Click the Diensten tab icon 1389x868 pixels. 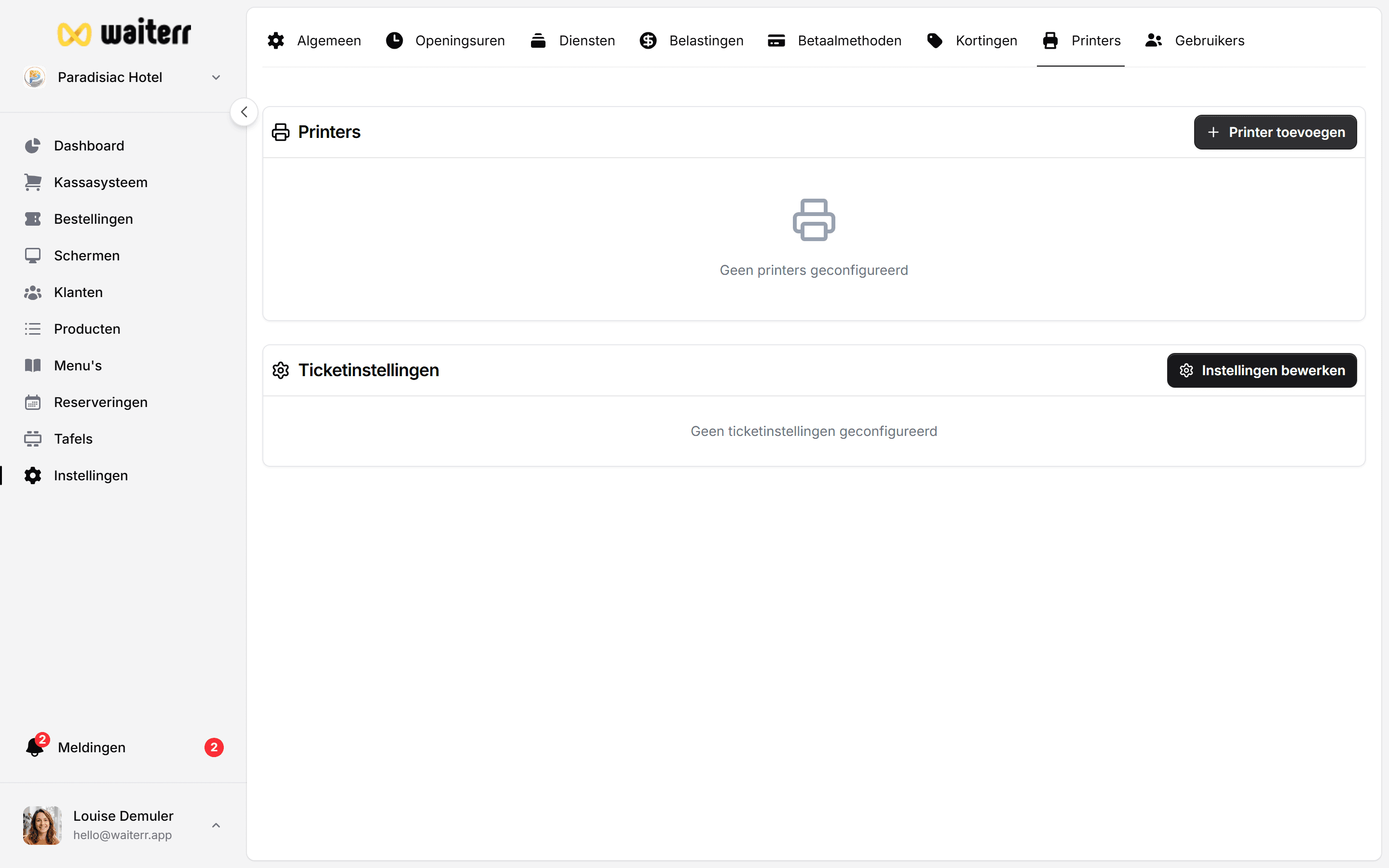[538, 41]
